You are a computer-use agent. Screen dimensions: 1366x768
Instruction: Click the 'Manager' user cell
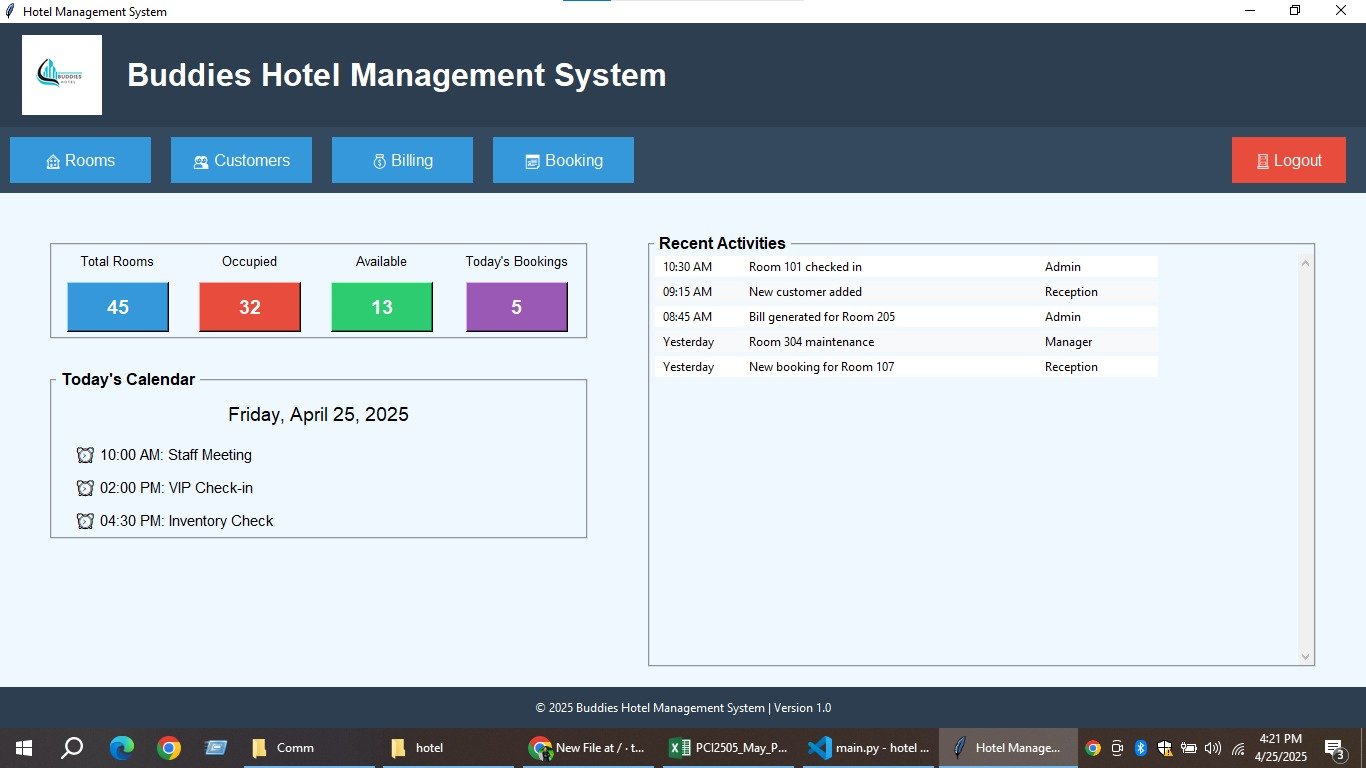pos(1068,342)
